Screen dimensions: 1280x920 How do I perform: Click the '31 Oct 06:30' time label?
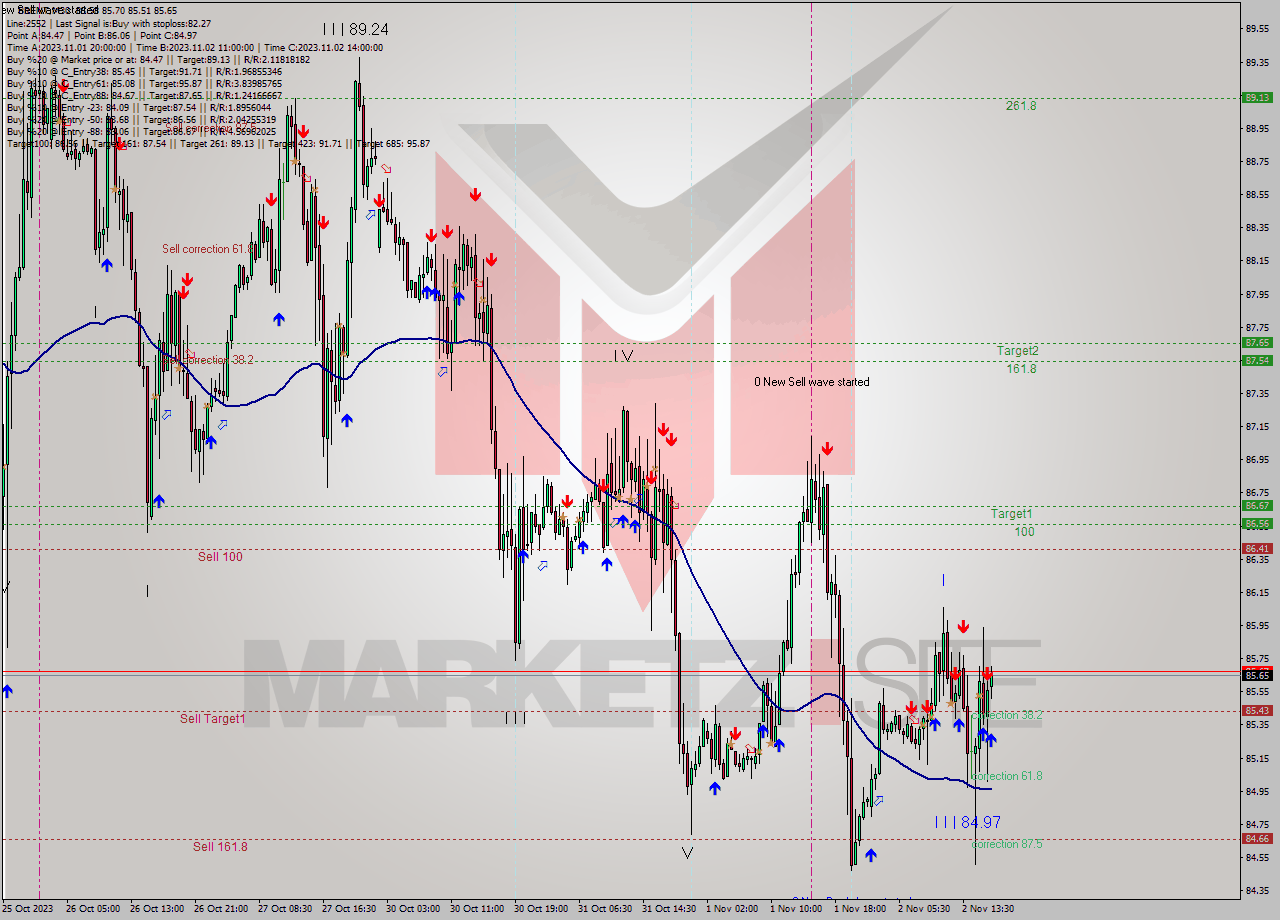pos(604,909)
